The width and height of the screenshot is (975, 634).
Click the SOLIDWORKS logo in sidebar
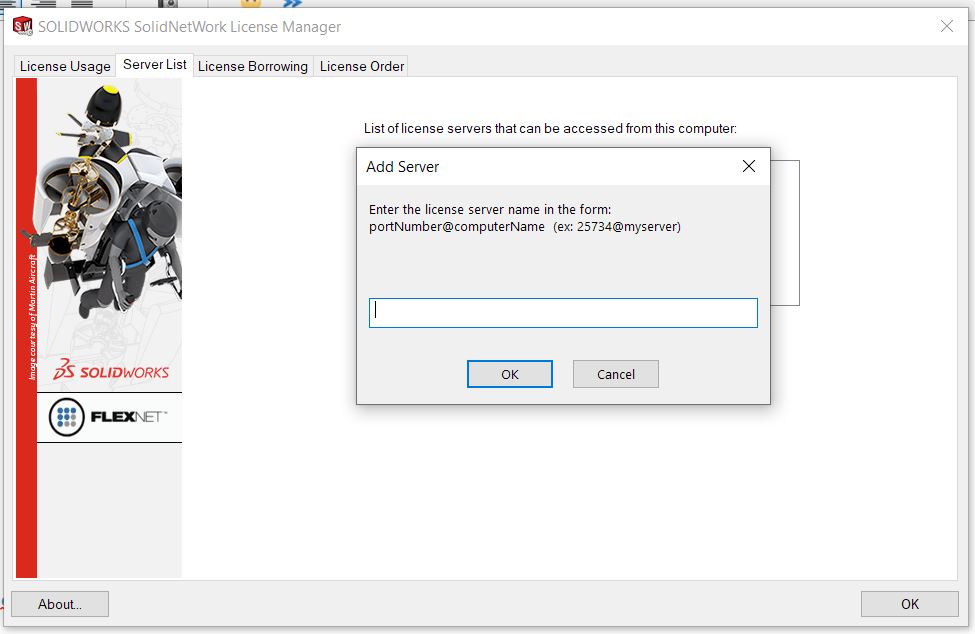(x=111, y=370)
